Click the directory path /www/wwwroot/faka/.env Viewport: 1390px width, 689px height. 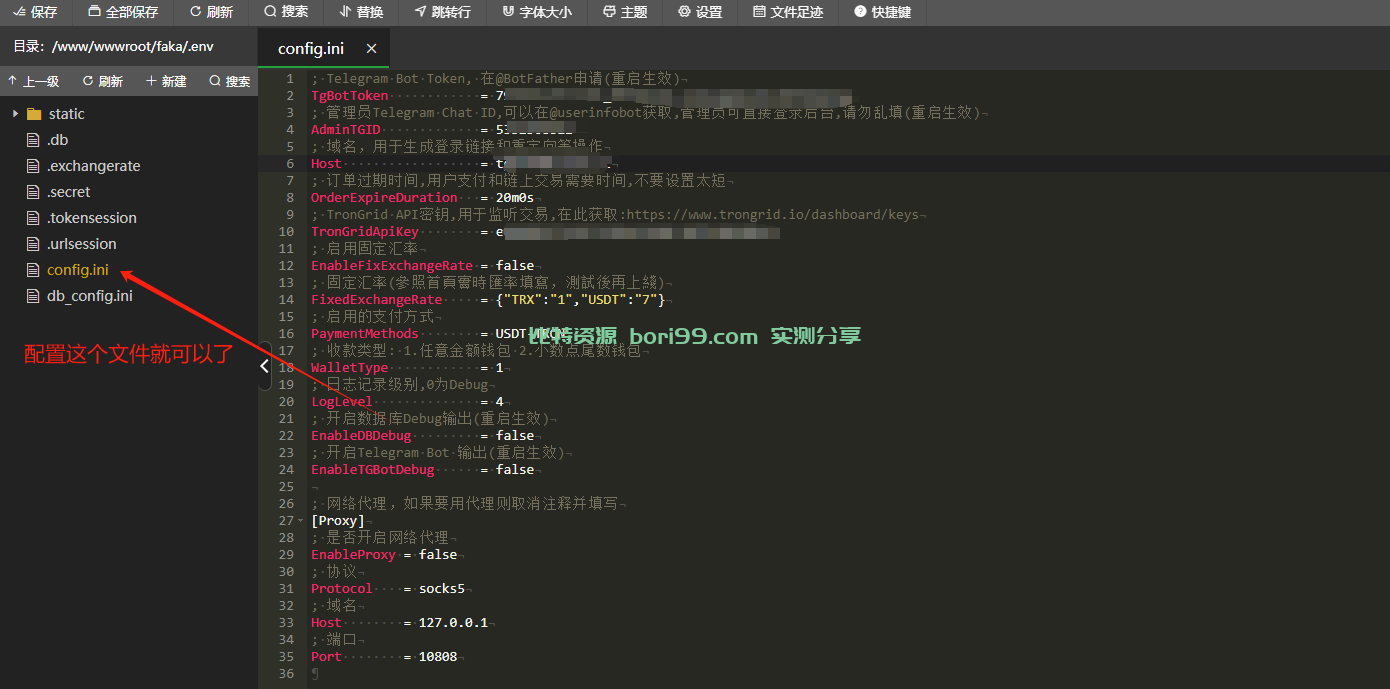click(x=132, y=46)
